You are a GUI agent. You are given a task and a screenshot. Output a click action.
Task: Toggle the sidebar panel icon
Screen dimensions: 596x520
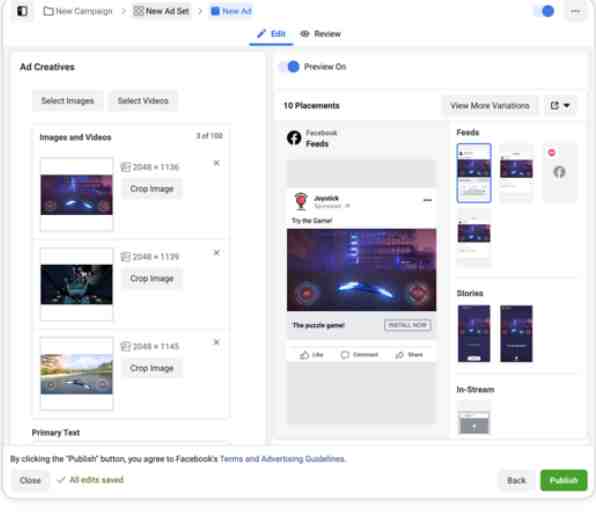coord(22,11)
